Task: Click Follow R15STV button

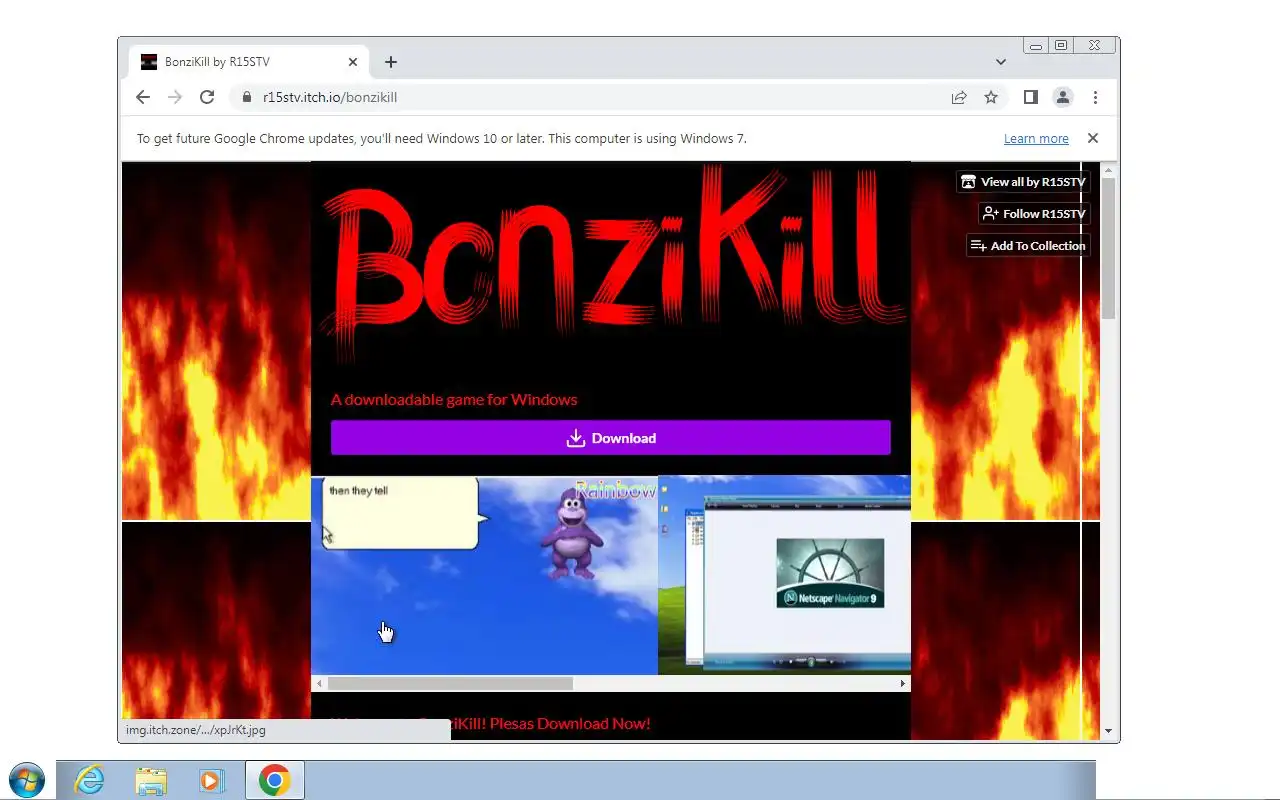Action: coord(1034,214)
